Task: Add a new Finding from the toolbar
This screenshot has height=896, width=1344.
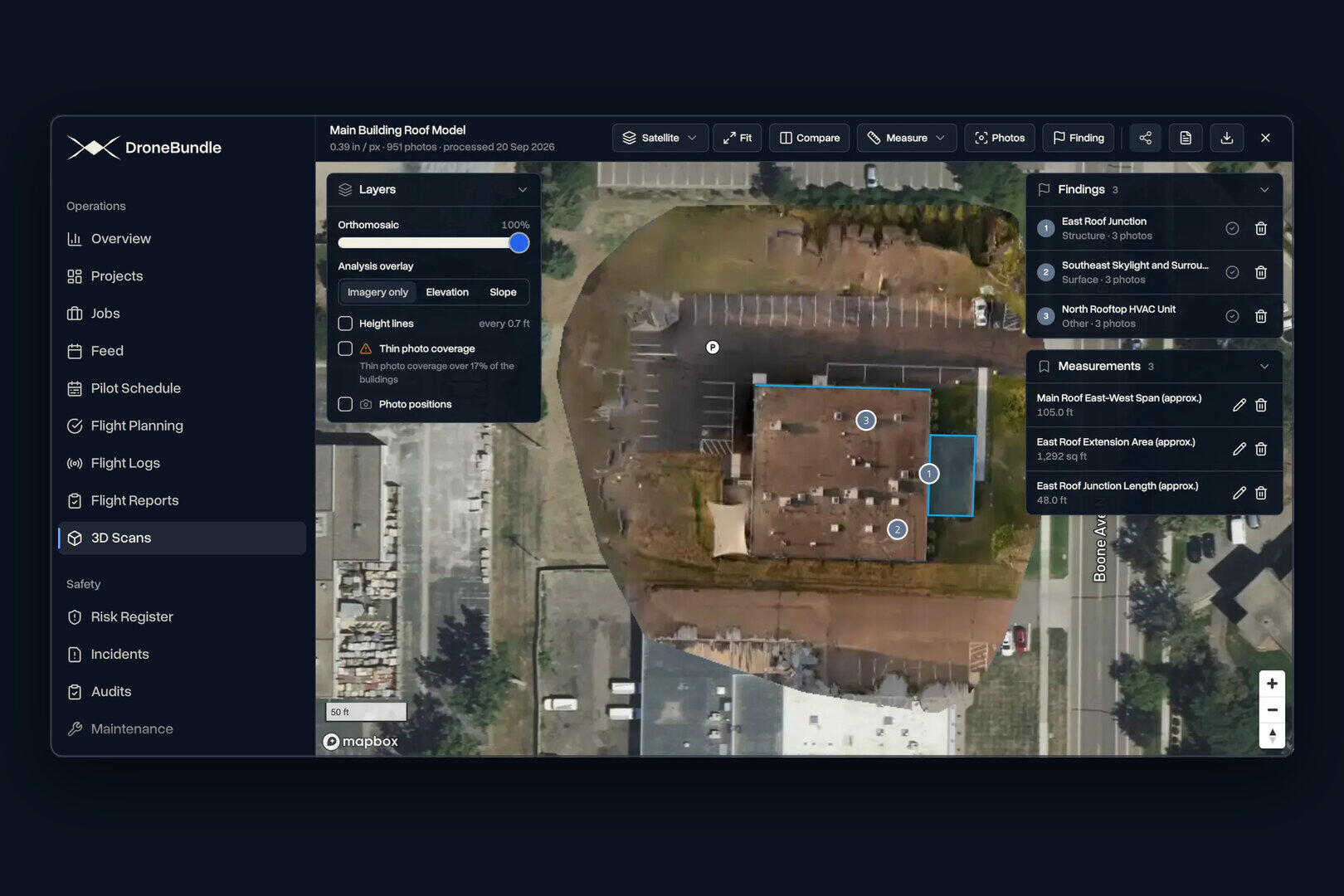Action: [1079, 138]
